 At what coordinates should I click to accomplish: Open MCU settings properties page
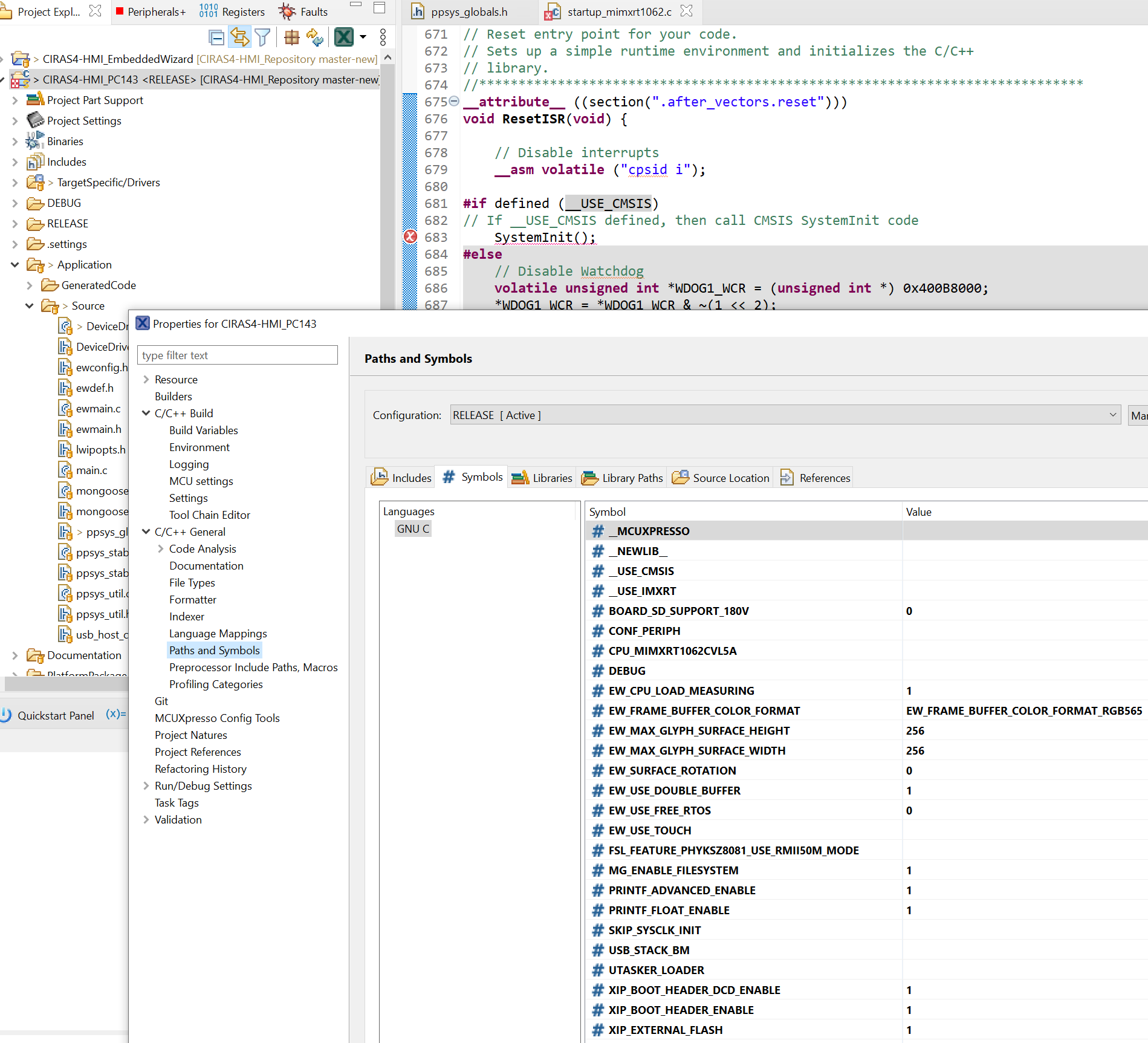(x=201, y=481)
